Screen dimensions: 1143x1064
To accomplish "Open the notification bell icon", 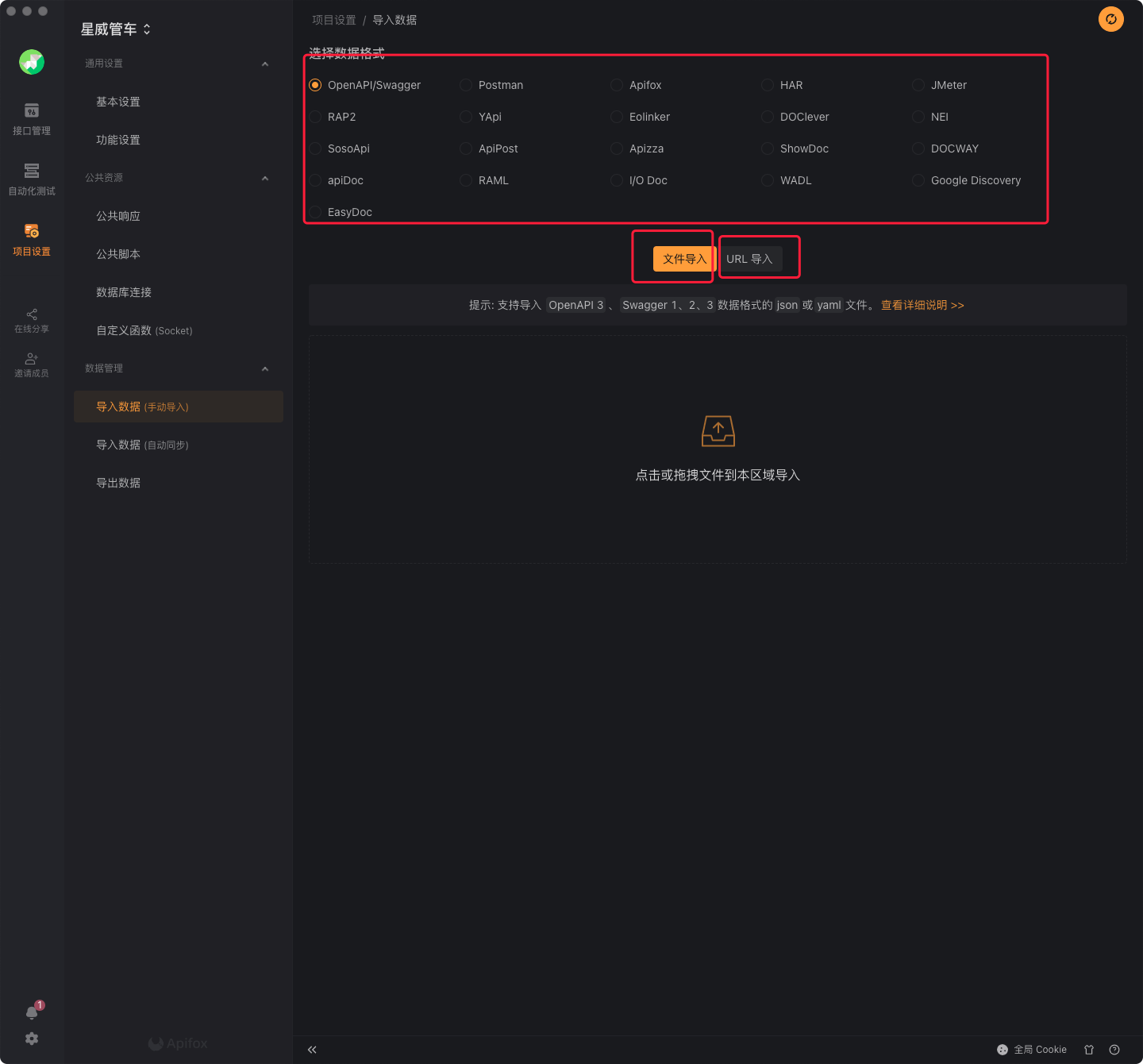I will pos(33,1012).
